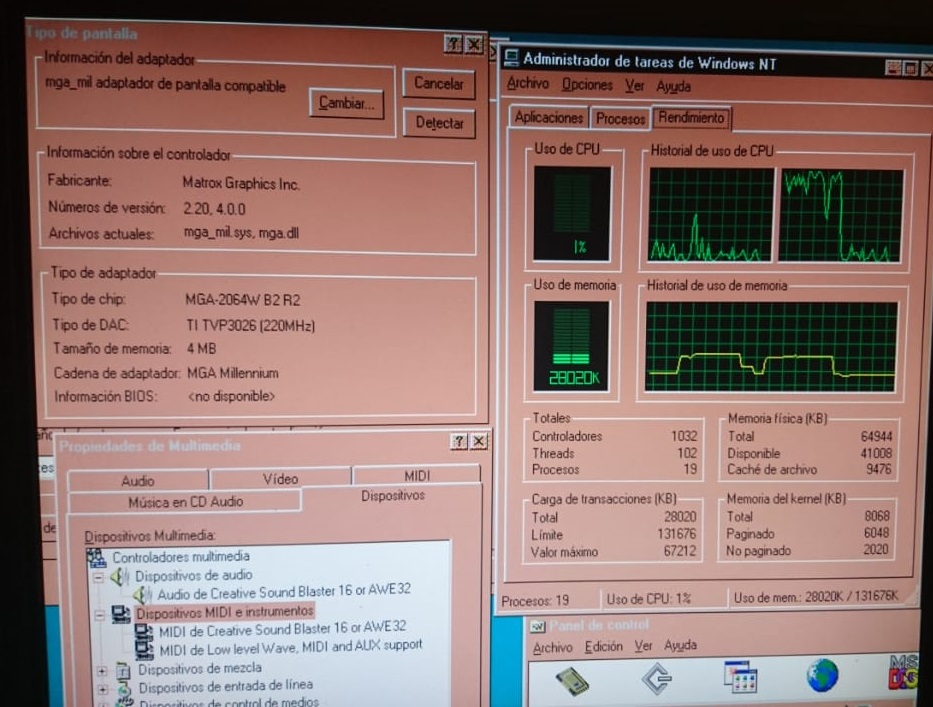Click the Historial de uso de memoria graph
Viewport: 933px width, 707px height.
click(771, 346)
